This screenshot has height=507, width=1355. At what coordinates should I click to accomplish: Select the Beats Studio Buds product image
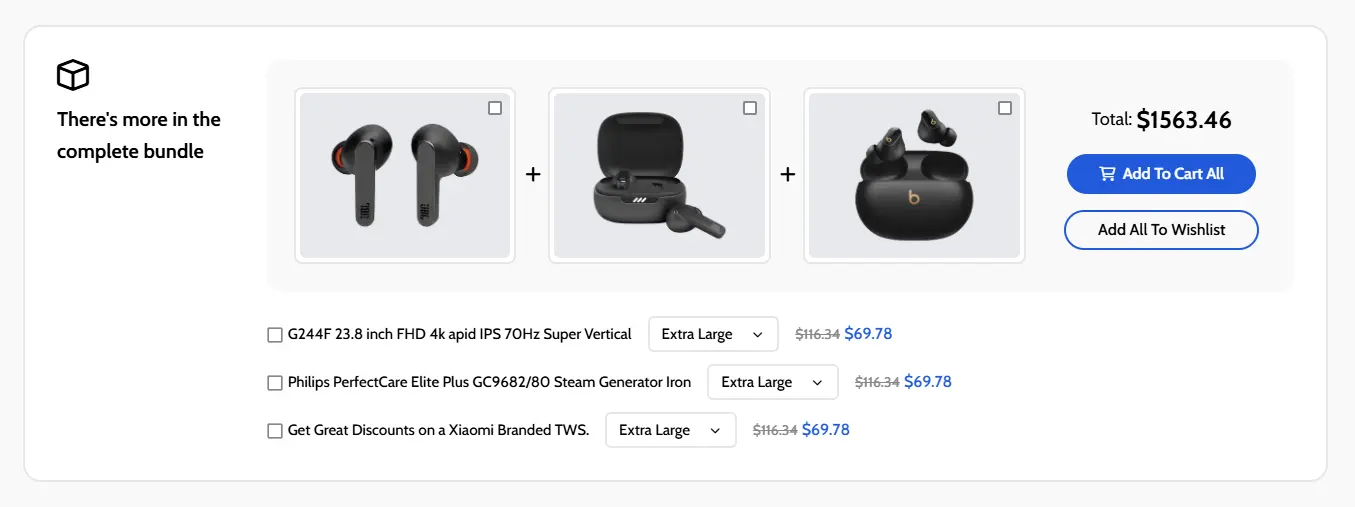pos(914,176)
